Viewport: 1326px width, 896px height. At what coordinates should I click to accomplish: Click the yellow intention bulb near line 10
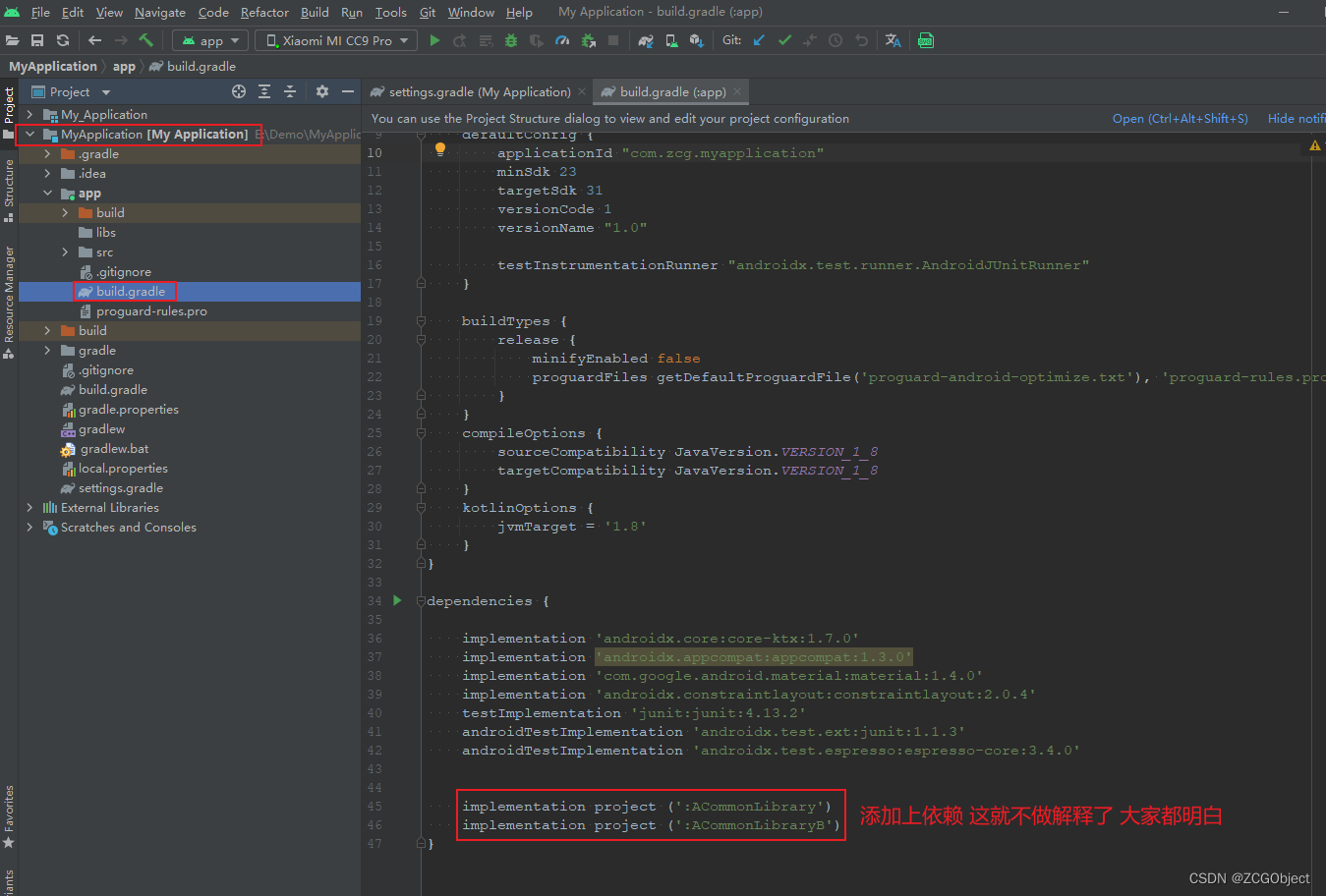(438, 148)
